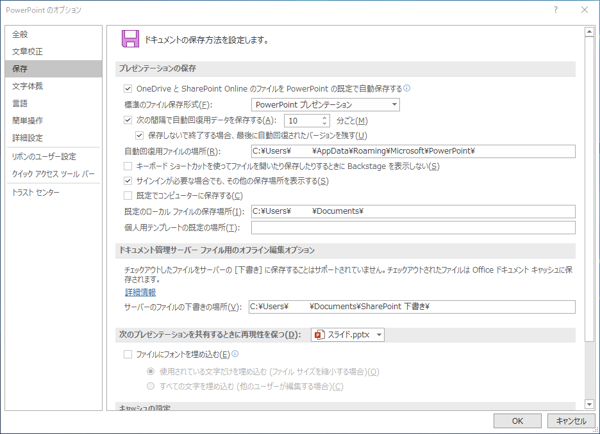Open the 文章校正 category

[x=54, y=52]
